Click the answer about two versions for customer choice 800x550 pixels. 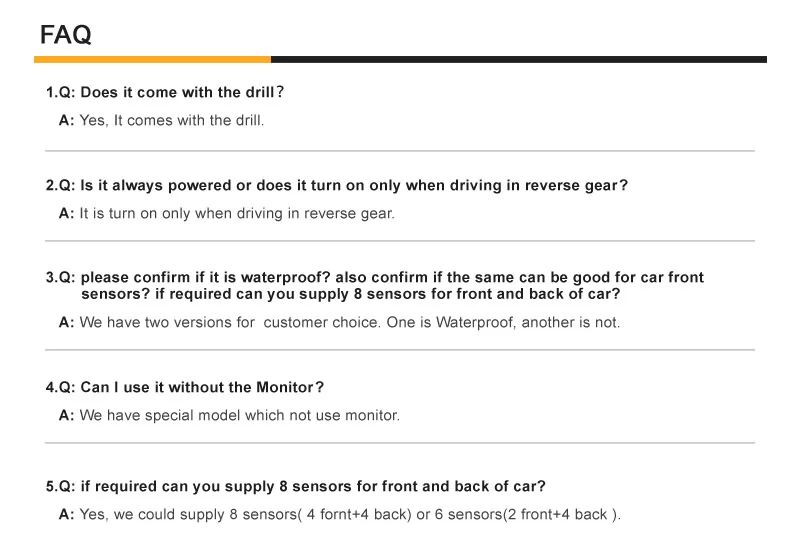[350, 322]
